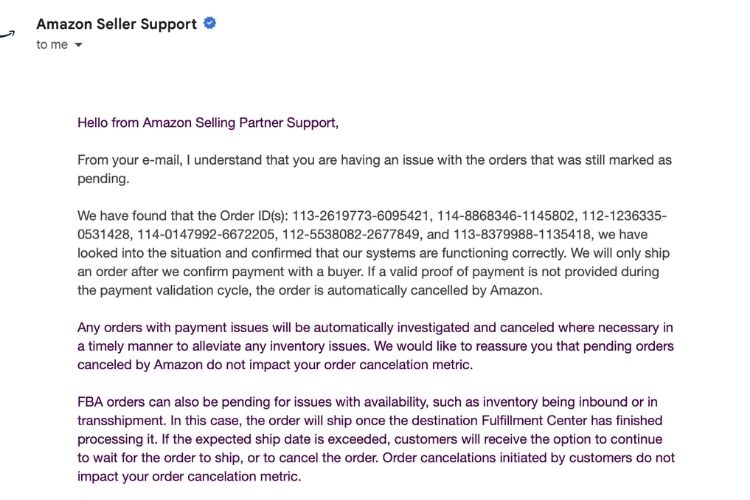Image resolution: width=750 pixels, height=500 pixels.
Task: Click order ID 114-0147992-6672205
Action: 201,235
